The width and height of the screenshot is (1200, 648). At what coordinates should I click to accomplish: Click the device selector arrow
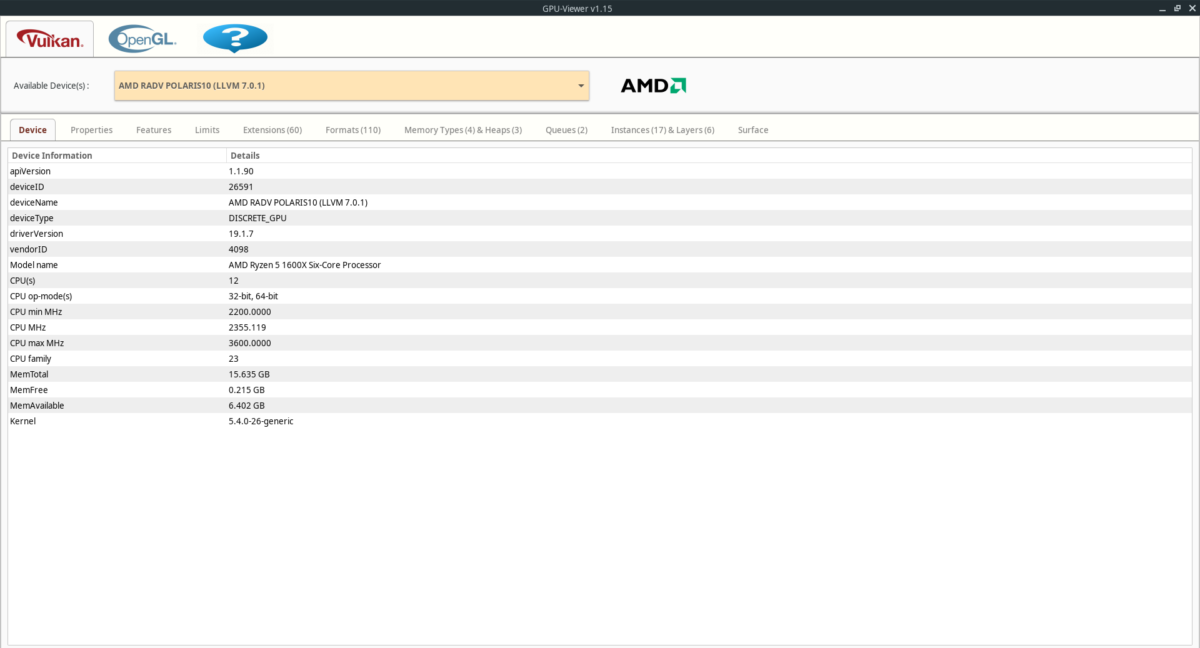[x=580, y=86]
